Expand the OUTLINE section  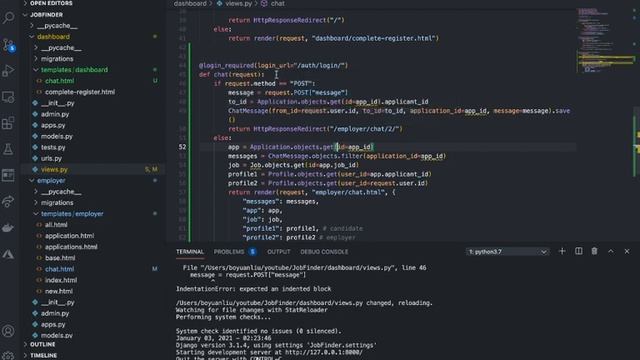click(x=42, y=344)
